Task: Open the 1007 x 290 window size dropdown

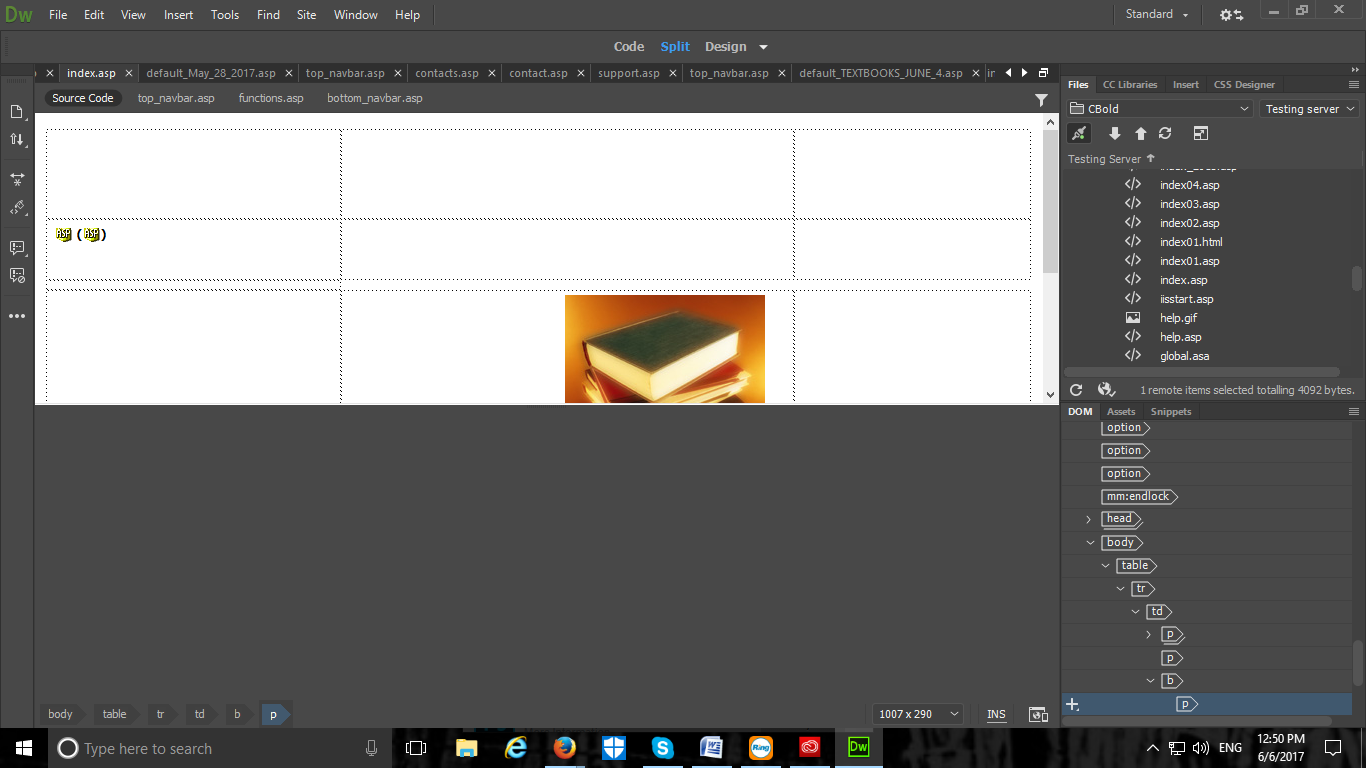Action: point(919,714)
